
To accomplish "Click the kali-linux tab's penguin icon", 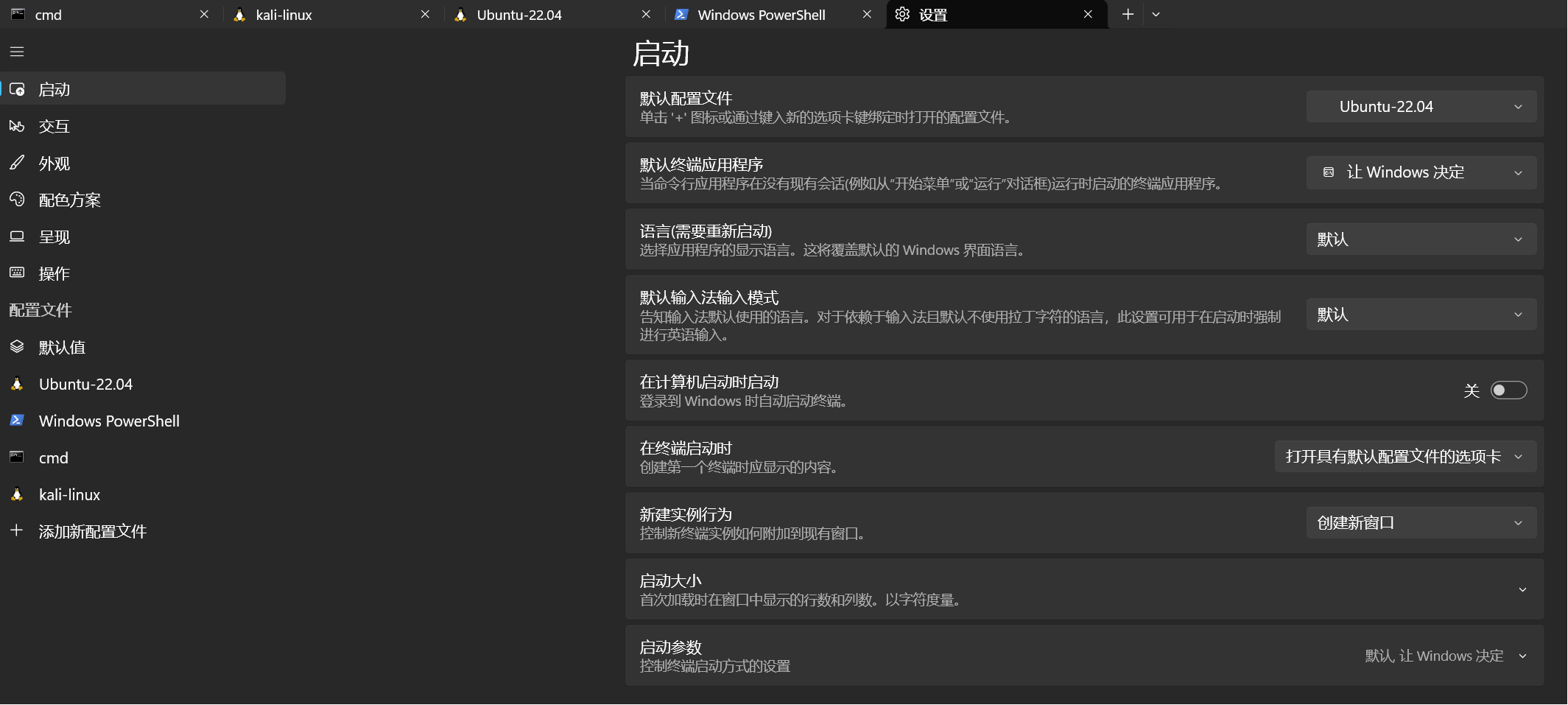I will tap(239, 14).
